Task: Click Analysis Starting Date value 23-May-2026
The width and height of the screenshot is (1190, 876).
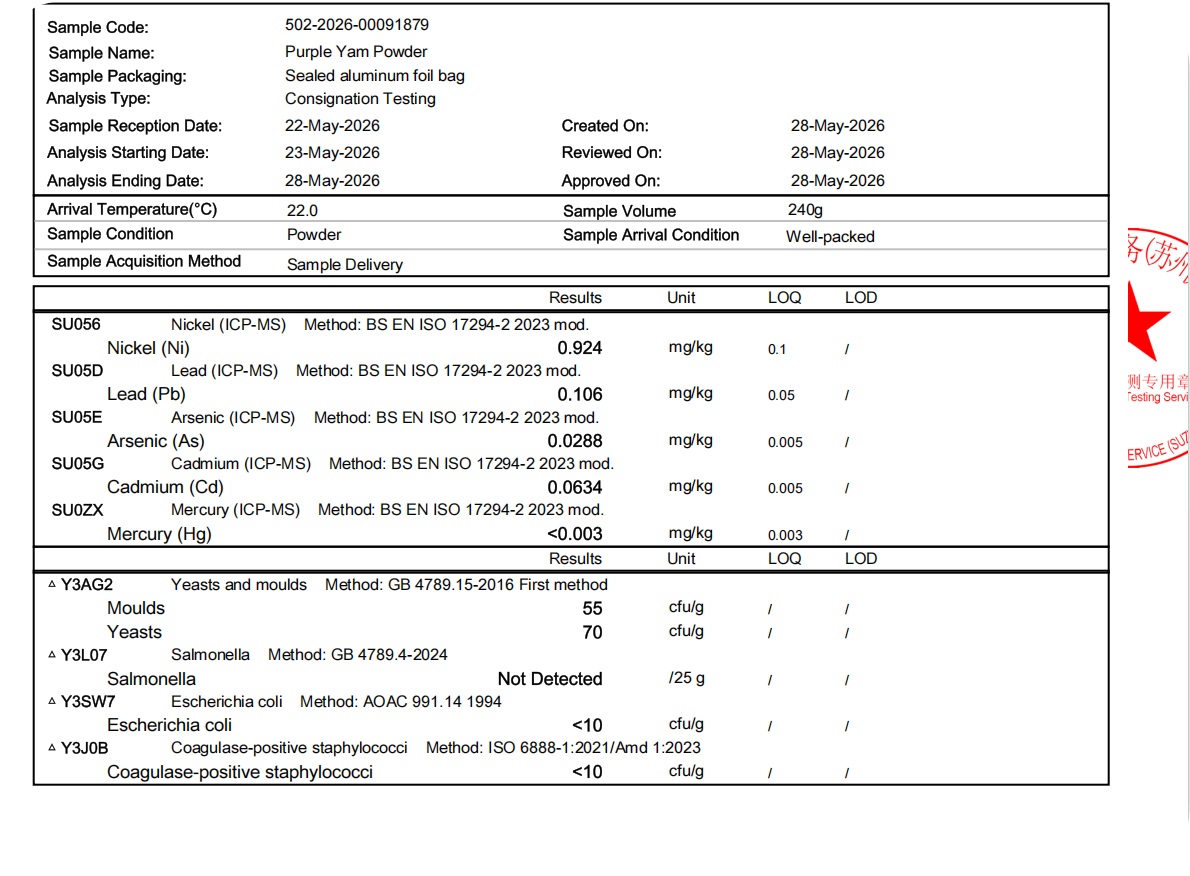Action: [332, 153]
